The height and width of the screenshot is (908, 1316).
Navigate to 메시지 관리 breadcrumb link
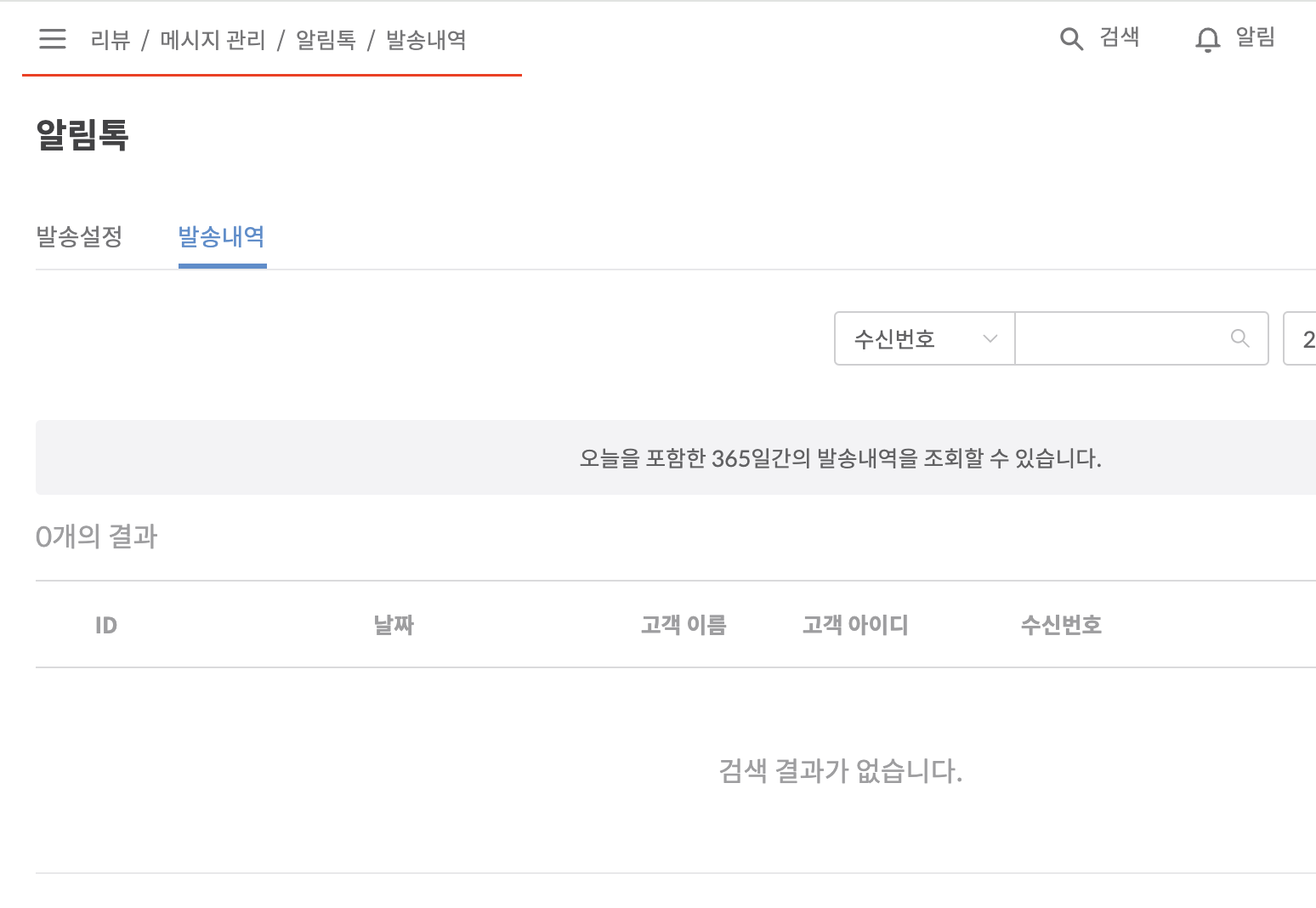tap(213, 40)
